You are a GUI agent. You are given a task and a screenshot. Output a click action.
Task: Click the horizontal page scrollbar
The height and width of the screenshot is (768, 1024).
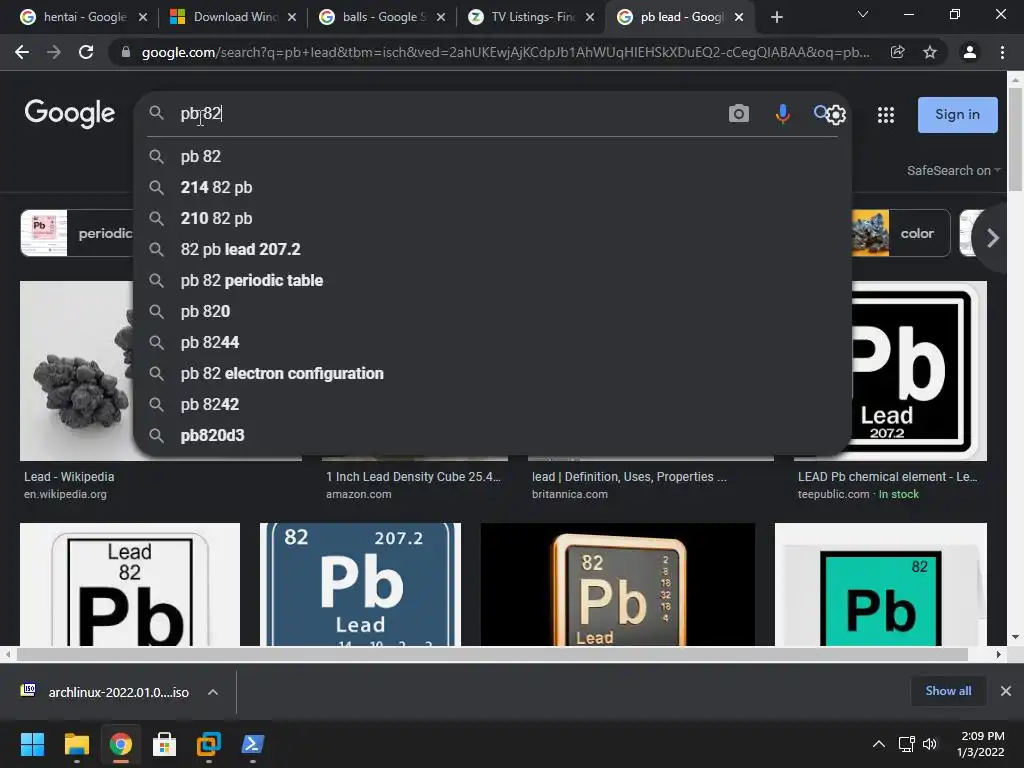click(492, 654)
